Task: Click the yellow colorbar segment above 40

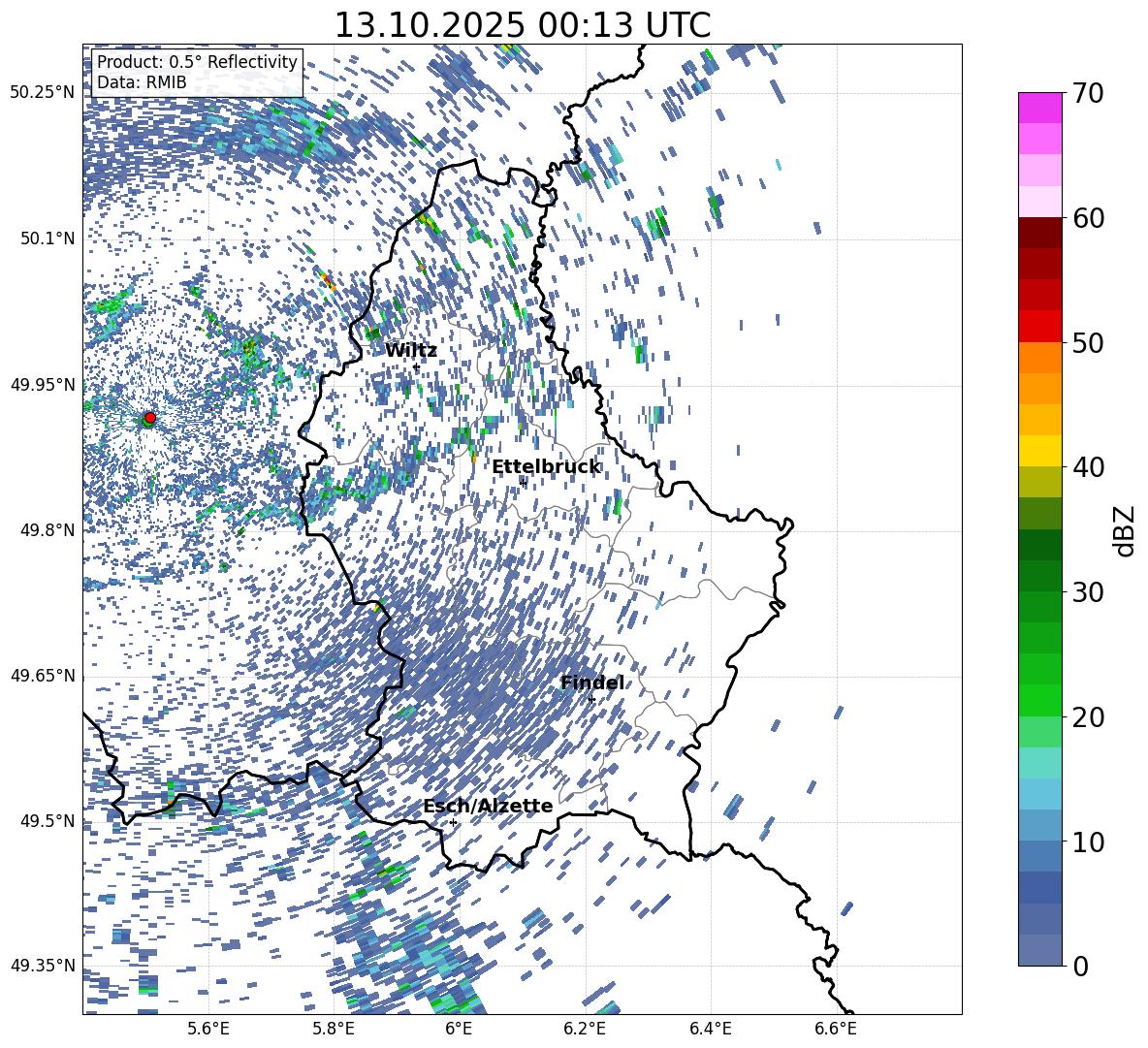Action: (1039, 451)
